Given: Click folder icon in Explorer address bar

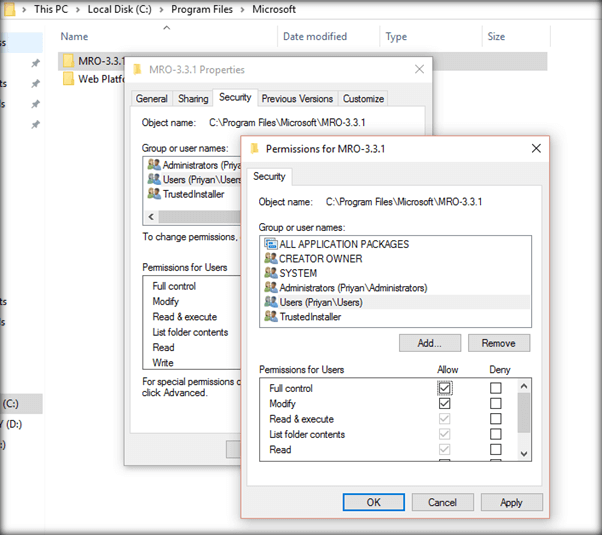Looking at the screenshot, I should [10, 9].
